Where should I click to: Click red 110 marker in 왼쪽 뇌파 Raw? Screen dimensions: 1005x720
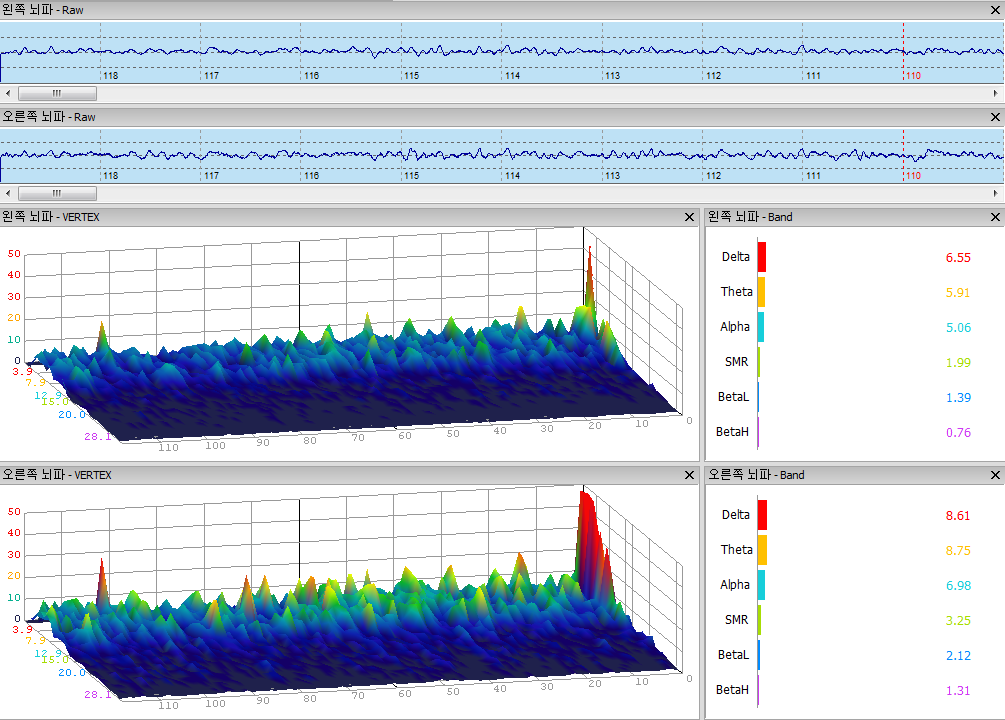[913, 76]
